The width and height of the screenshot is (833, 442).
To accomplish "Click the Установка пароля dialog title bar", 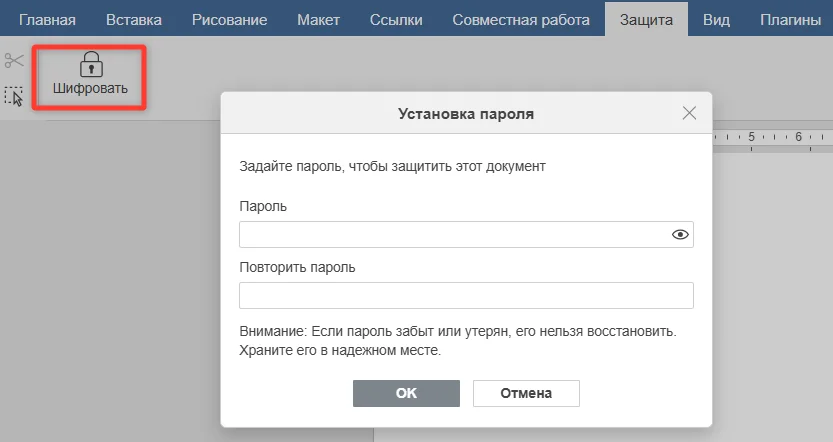I will [466, 113].
